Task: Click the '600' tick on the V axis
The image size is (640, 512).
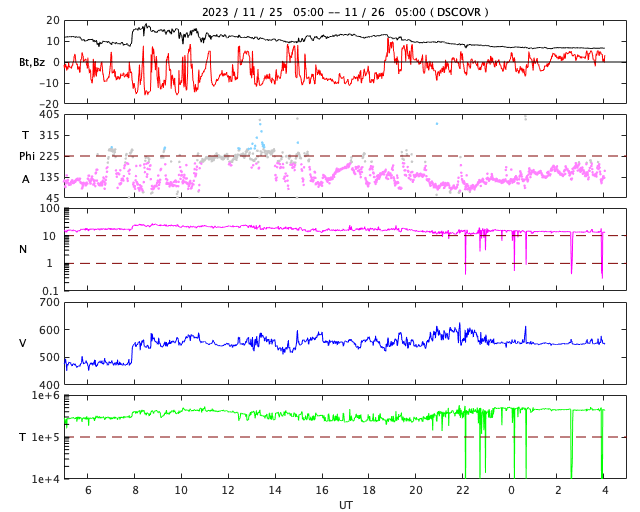Action: pyautogui.click(x=49, y=330)
